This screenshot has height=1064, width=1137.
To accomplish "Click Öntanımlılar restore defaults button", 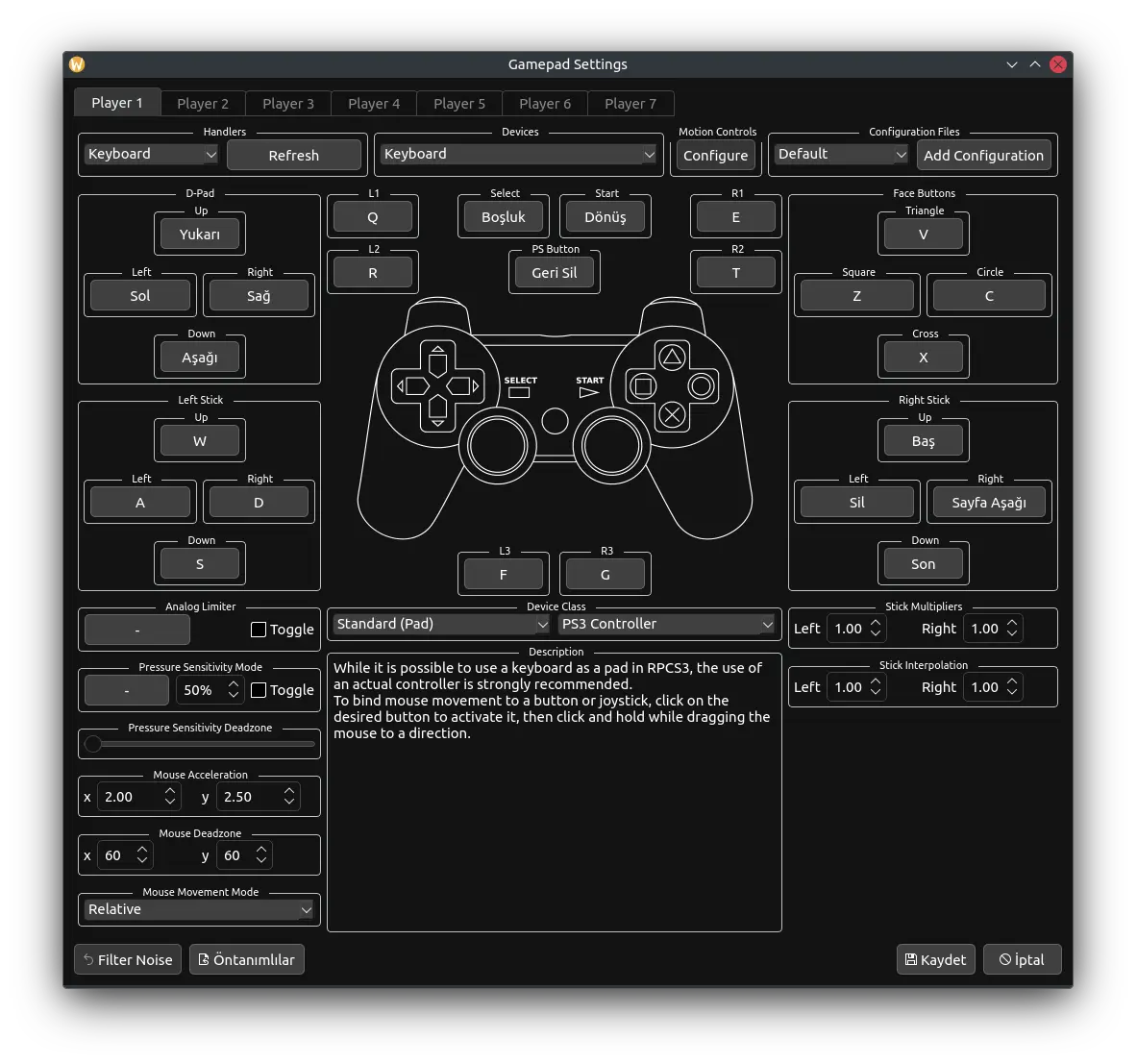I will click(247, 959).
